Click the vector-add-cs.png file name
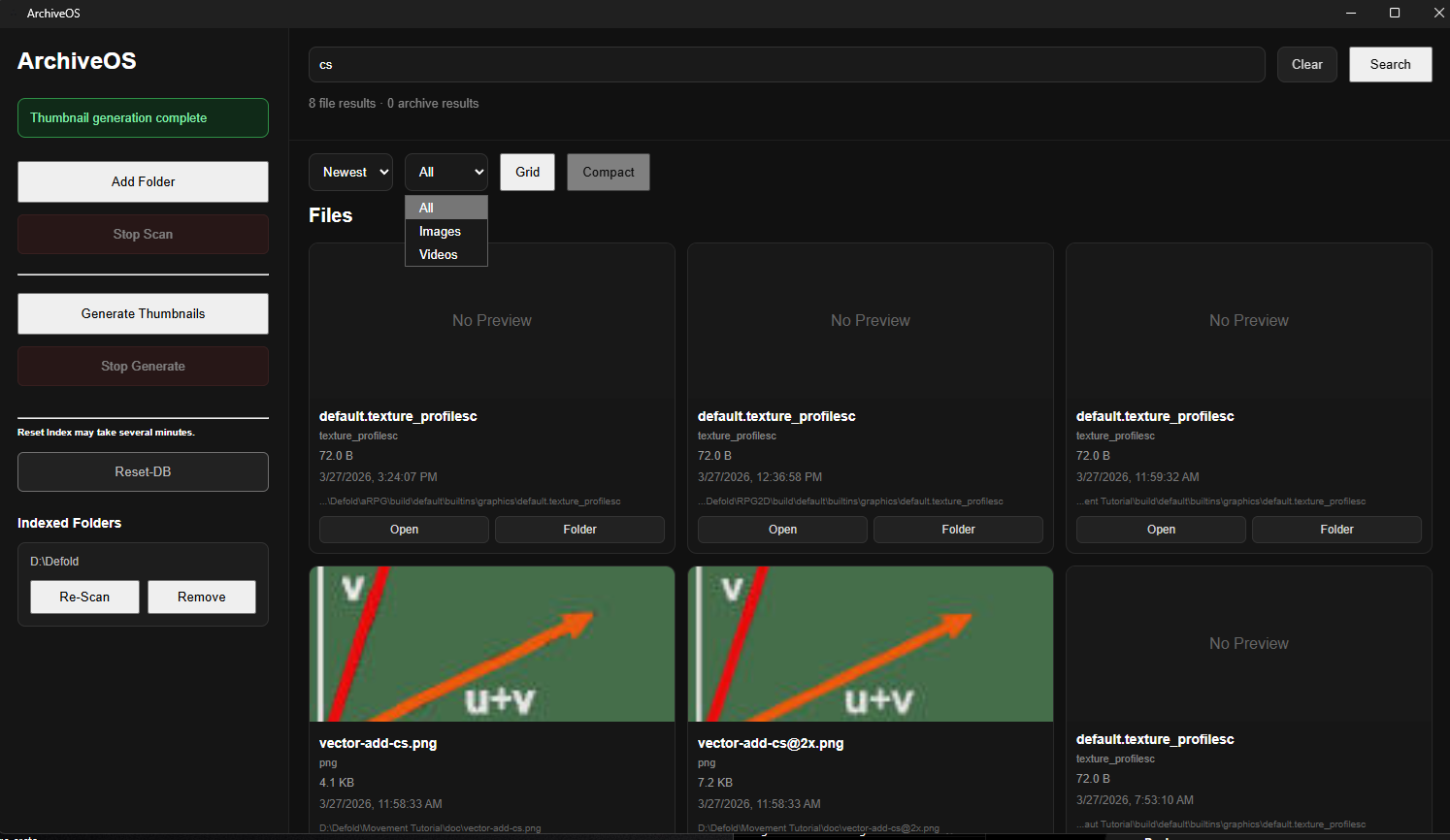 click(x=378, y=743)
